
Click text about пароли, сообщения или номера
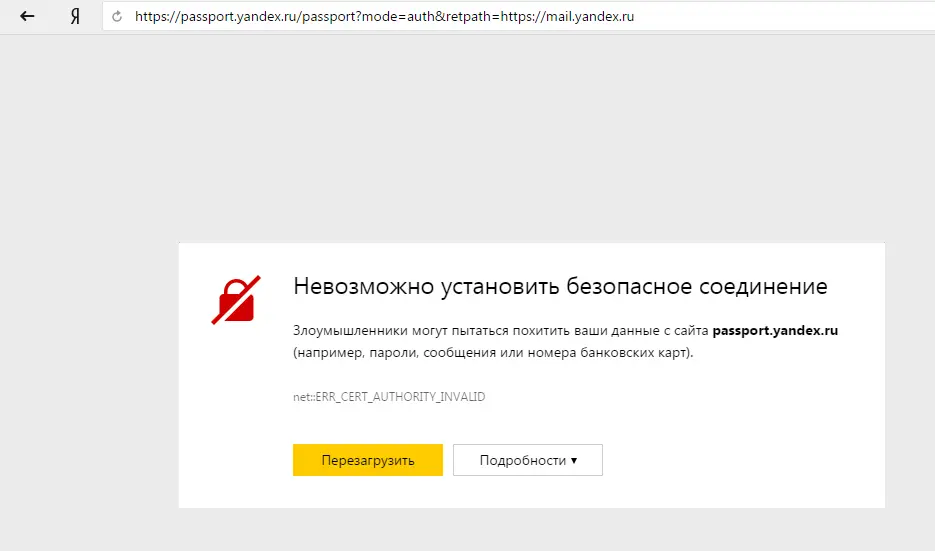(493, 352)
